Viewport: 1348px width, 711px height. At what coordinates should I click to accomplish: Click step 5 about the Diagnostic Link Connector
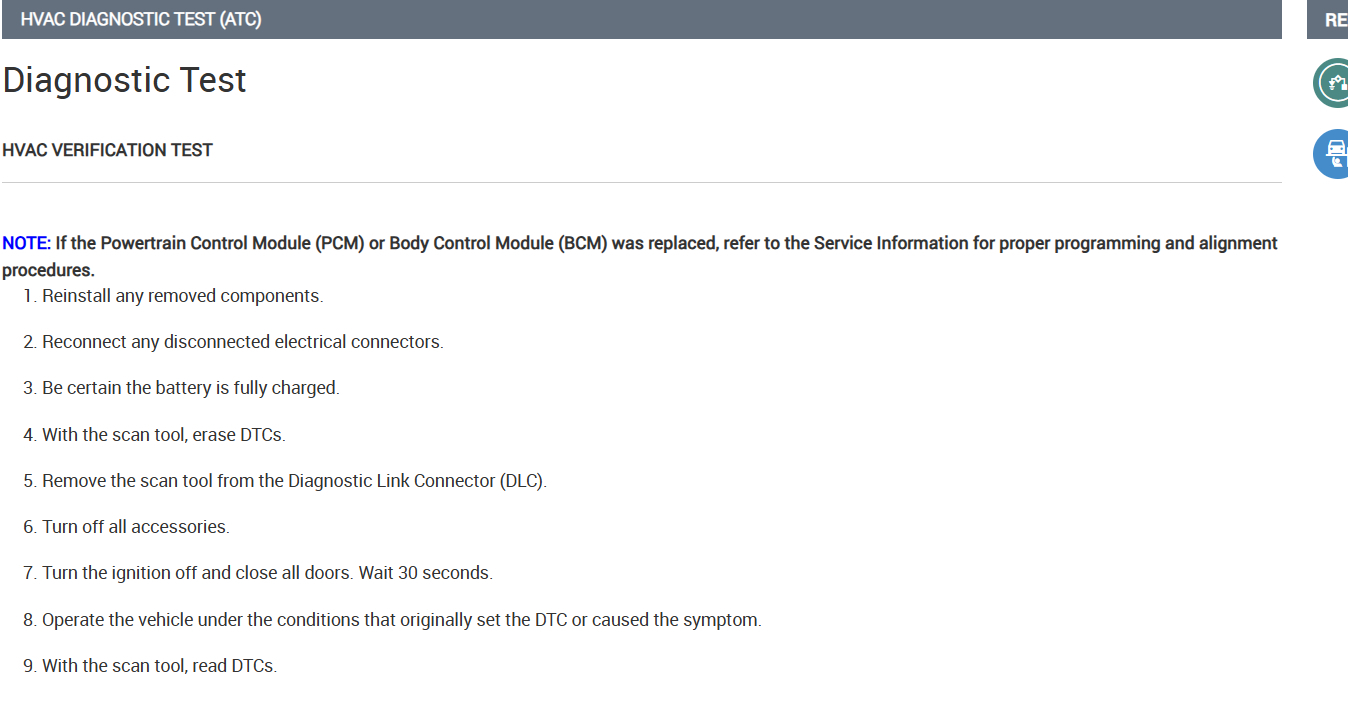(294, 481)
